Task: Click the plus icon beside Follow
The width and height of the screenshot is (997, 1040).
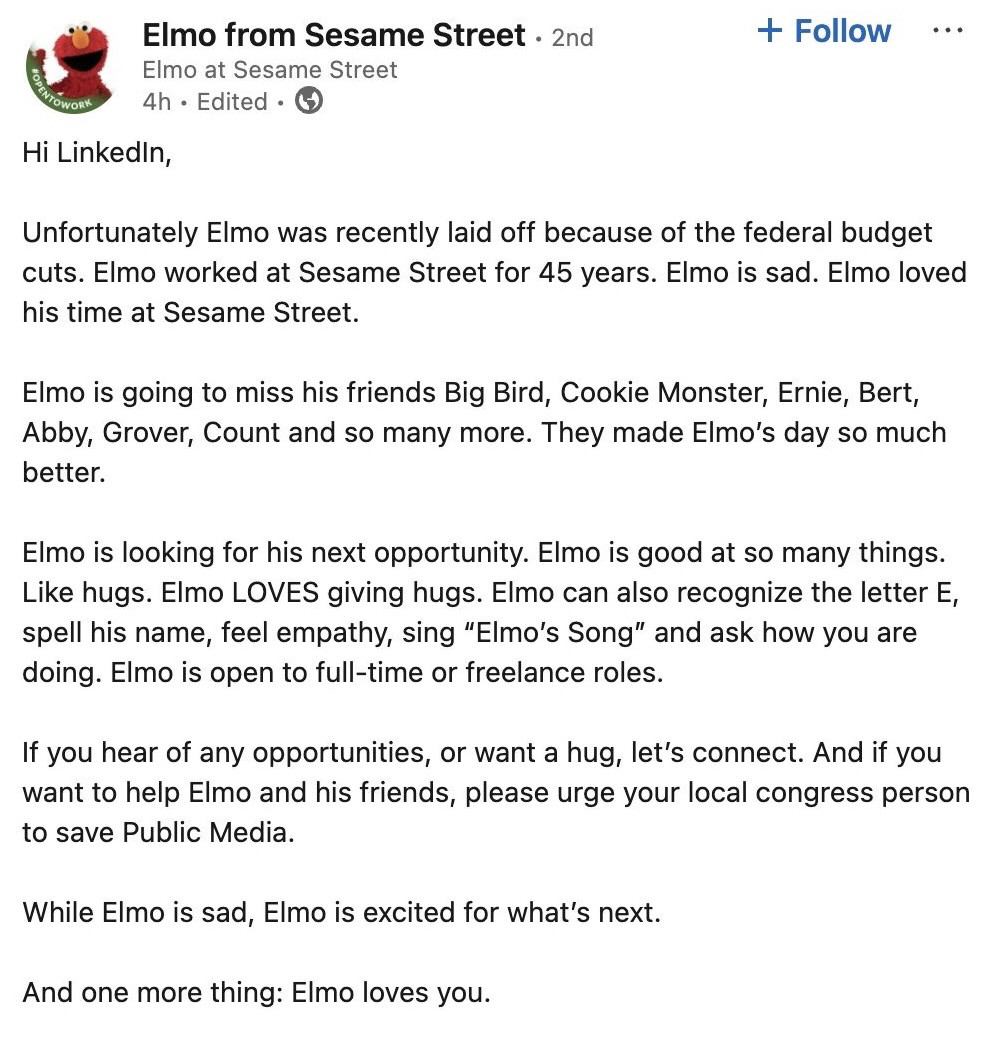Action: pos(769,31)
